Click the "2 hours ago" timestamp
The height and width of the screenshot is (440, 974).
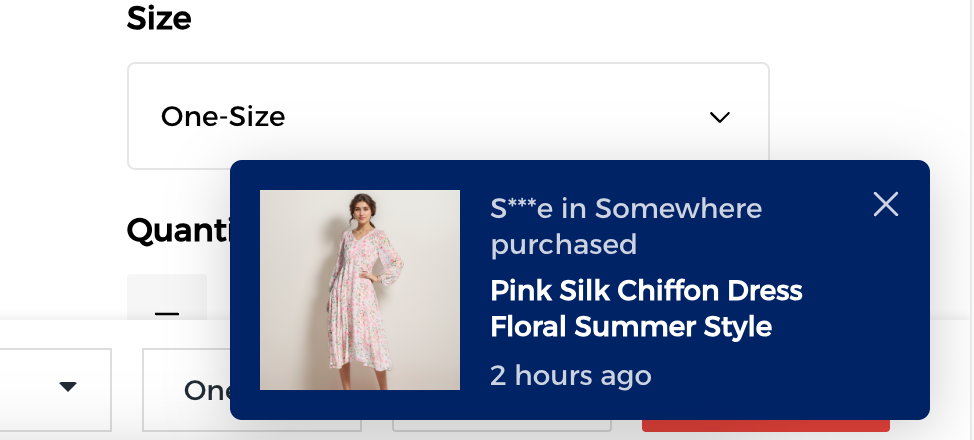(570, 376)
